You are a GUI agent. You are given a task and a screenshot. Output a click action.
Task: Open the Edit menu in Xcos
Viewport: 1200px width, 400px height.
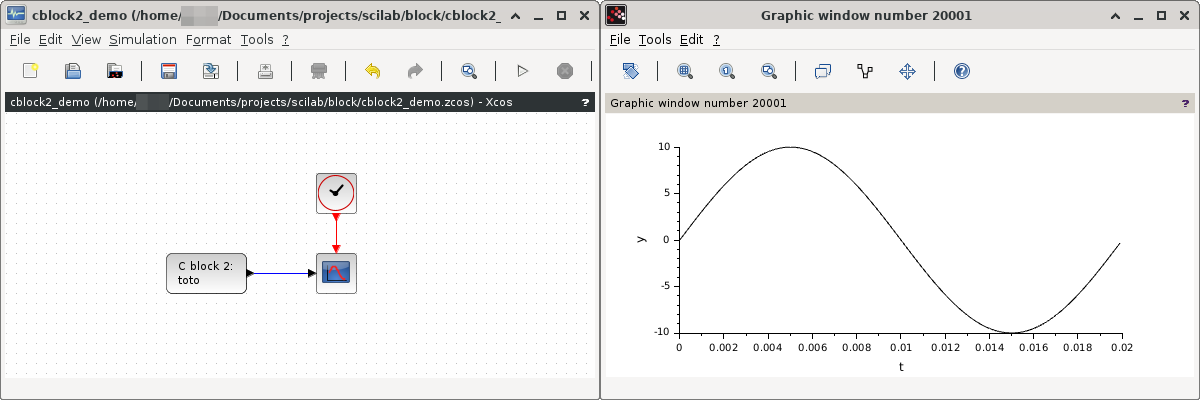click(x=50, y=39)
